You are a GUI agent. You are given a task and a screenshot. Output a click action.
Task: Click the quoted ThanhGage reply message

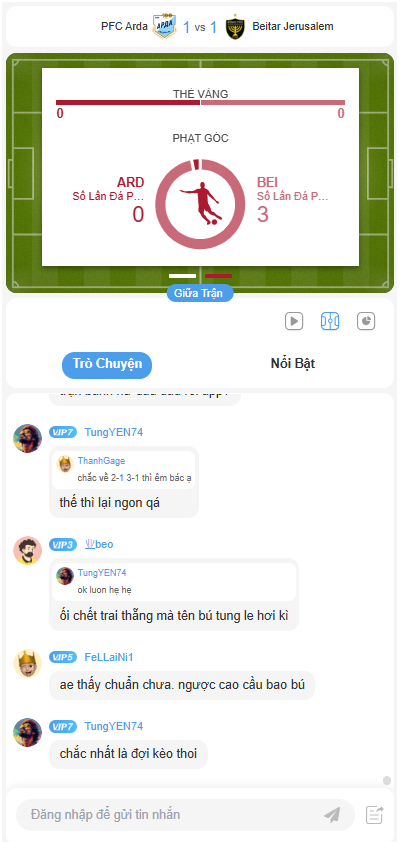pos(124,470)
